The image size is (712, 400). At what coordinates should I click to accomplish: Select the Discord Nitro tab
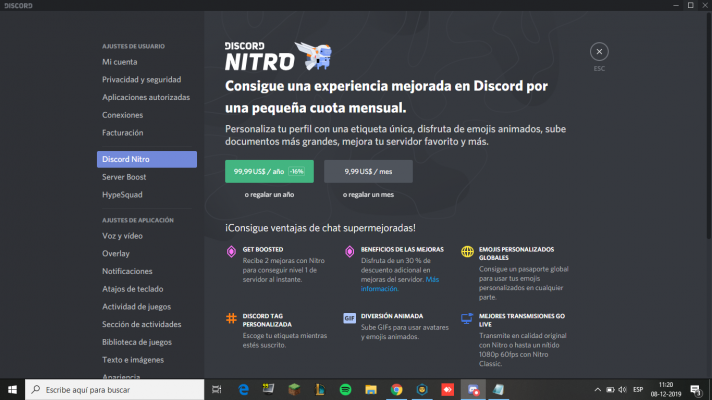pyautogui.click(x=147, y=159)
